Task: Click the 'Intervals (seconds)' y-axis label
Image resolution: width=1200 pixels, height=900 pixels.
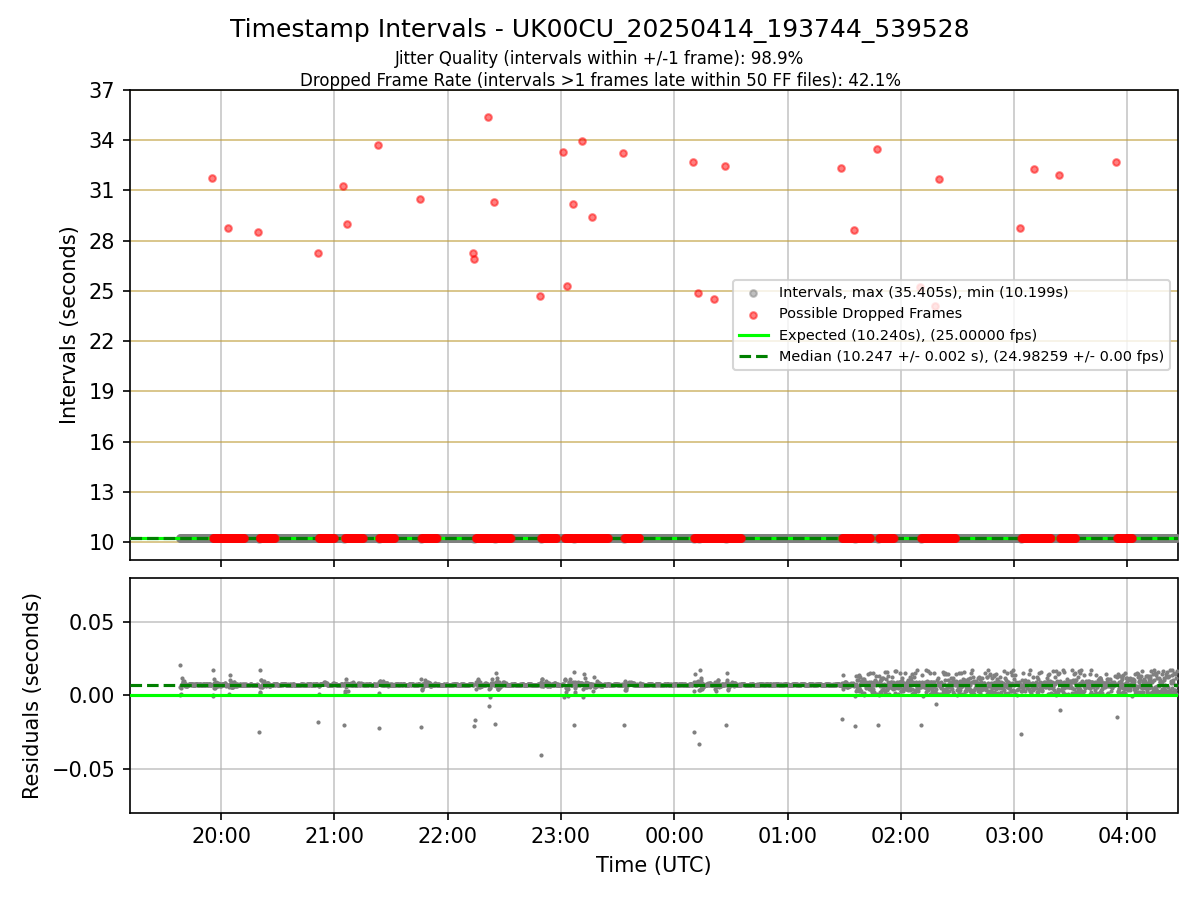Action: pos(69,325)
